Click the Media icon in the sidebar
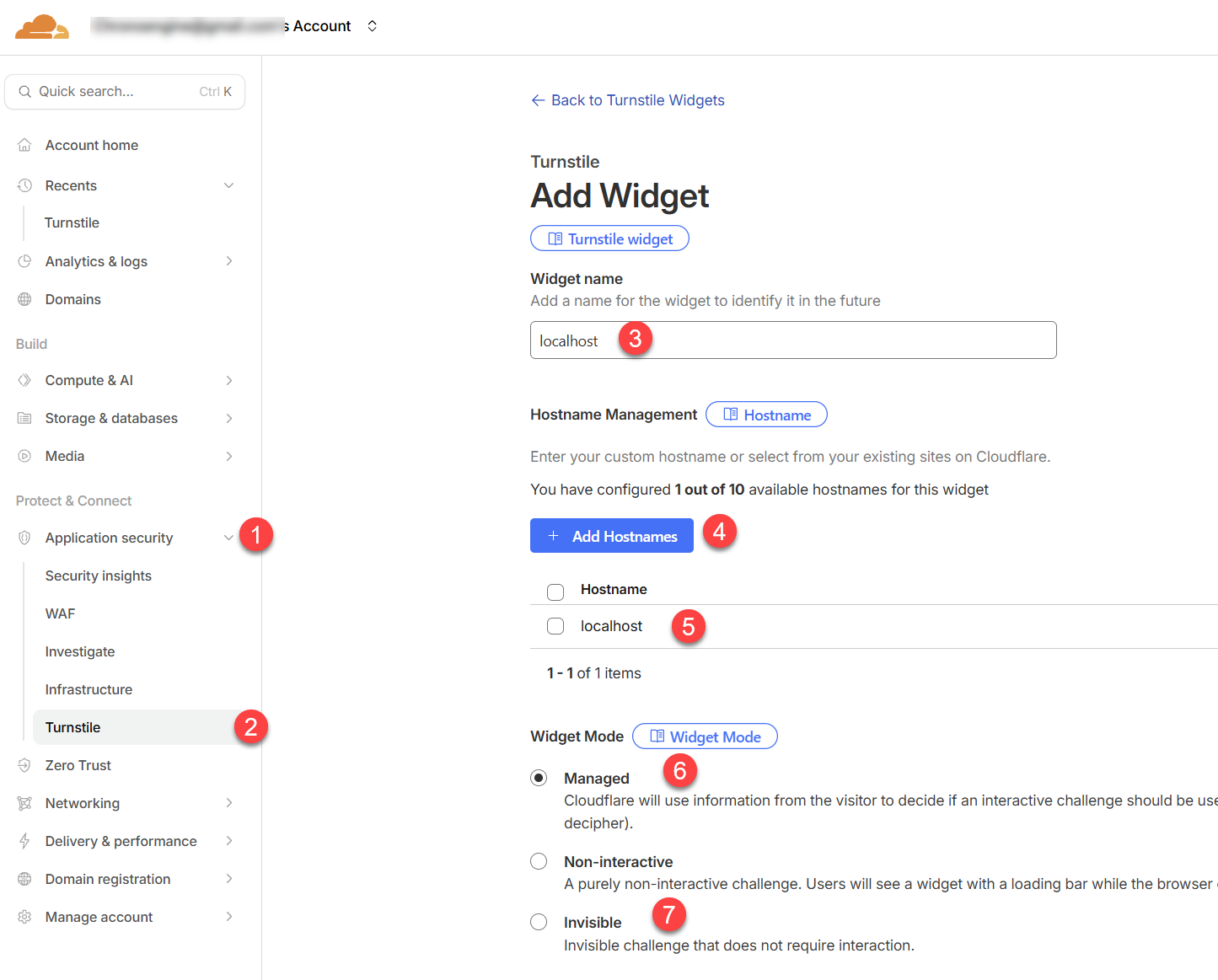The width and height of the screenshot is (1218, 980). [24, 456]
